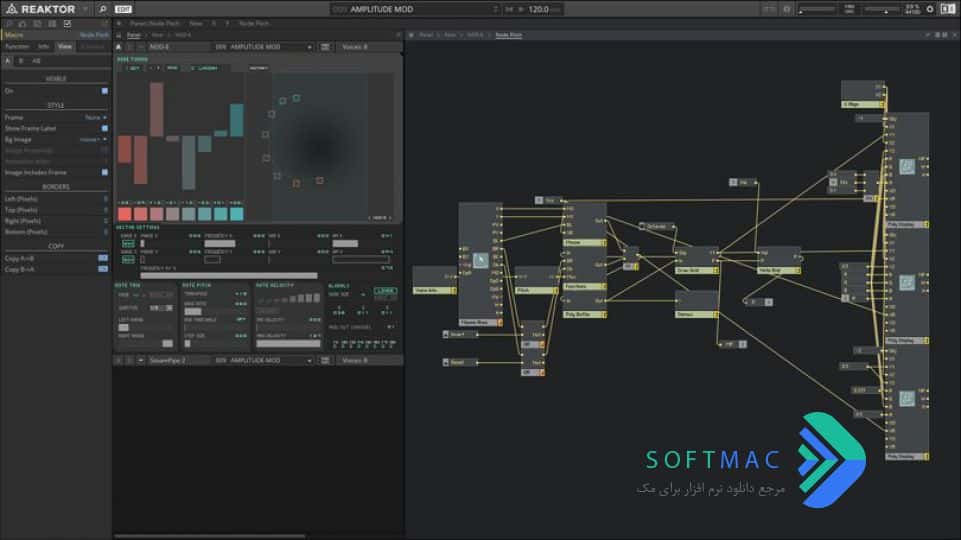961x540 pixels.
Task: Select the A view button
Action: coord(7,61)
